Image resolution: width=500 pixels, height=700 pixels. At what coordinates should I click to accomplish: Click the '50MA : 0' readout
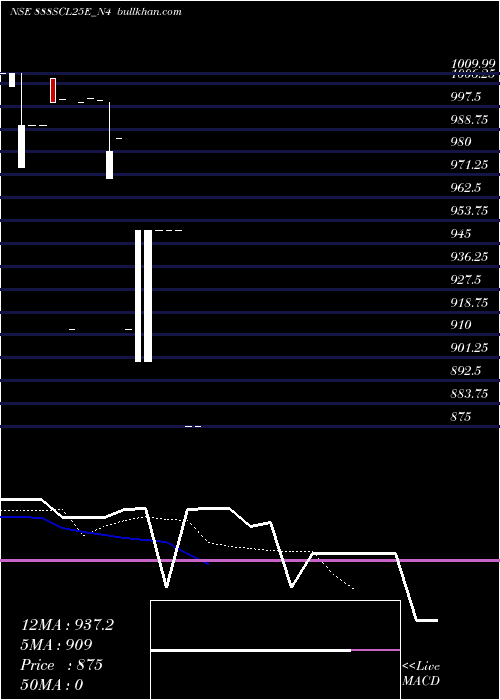click(52, 685)
